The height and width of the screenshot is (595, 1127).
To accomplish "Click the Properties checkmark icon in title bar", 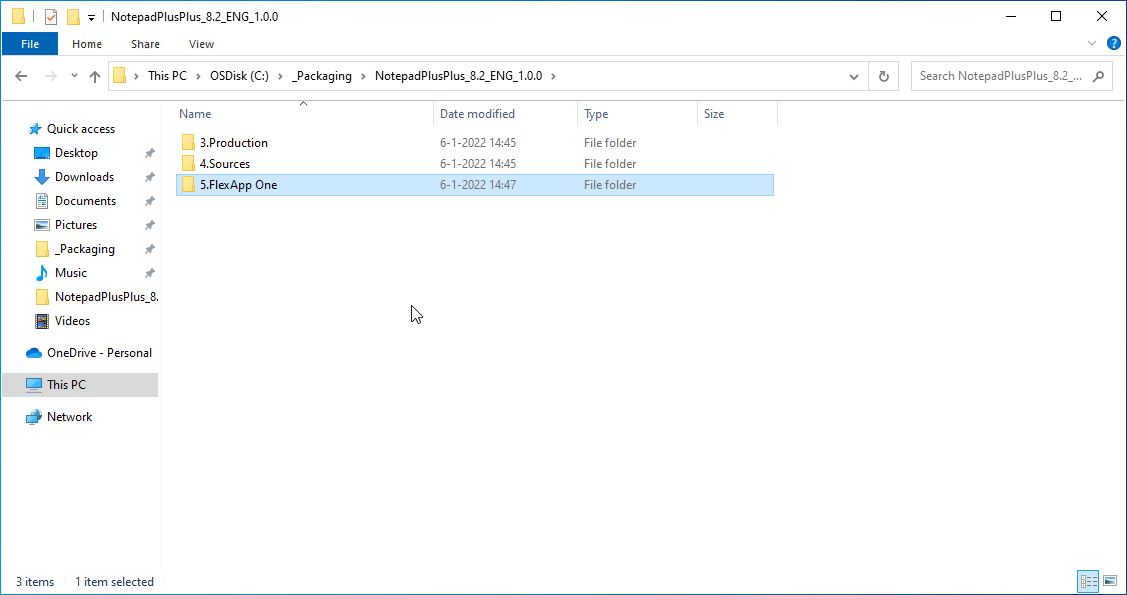I will 51,17.
